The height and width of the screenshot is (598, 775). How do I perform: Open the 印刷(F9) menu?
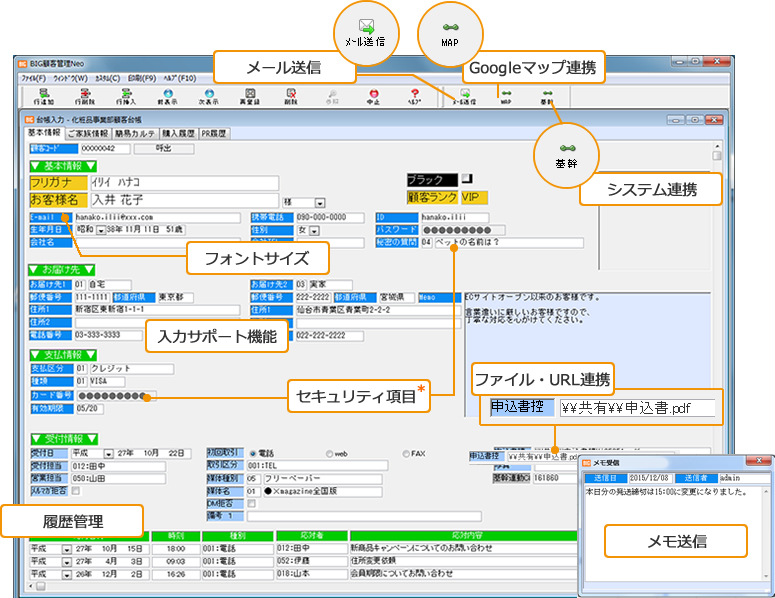click(142, 79)
